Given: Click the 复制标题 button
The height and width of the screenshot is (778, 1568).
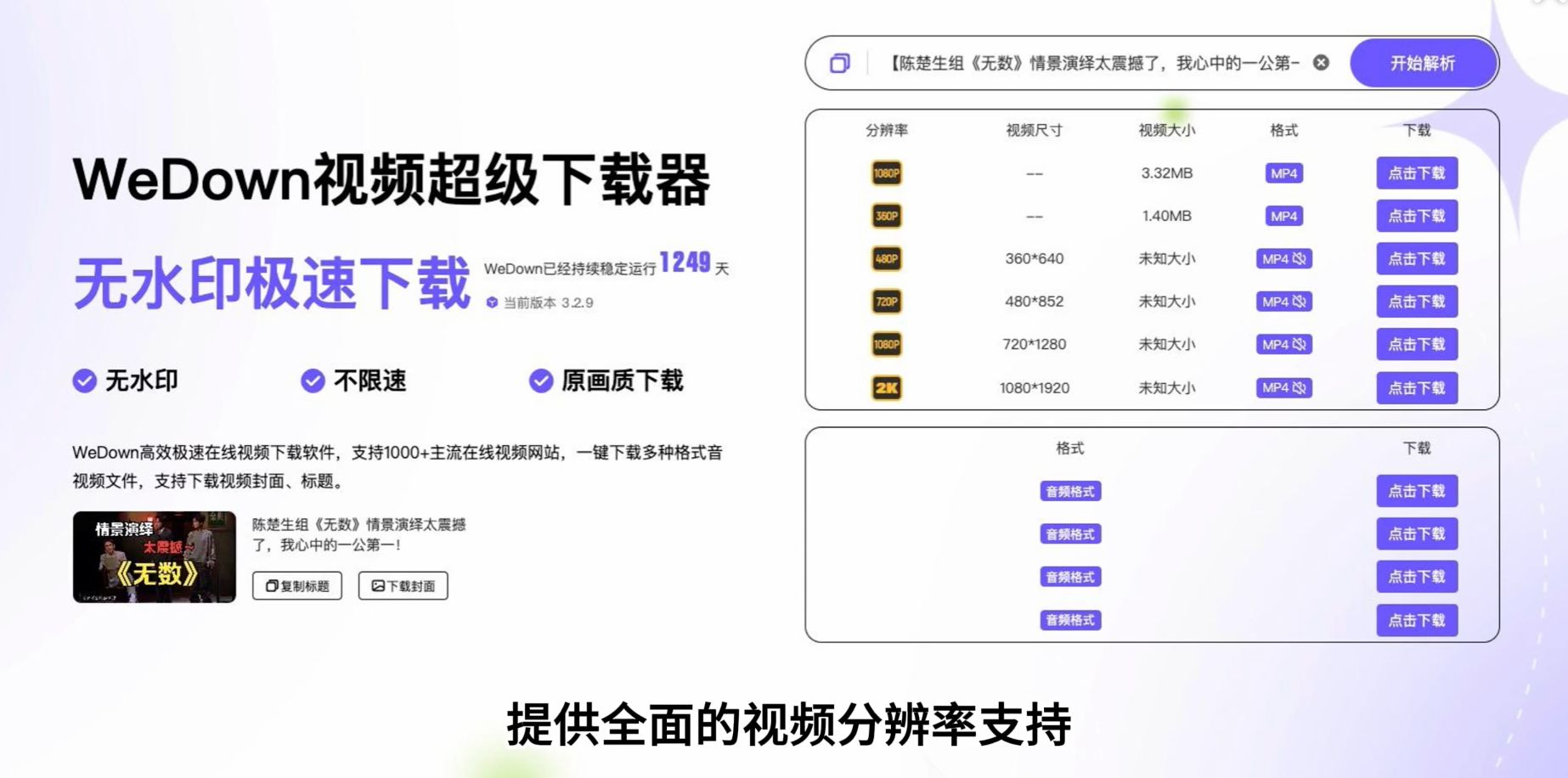Looking at the screenshot, I should (297, 586).
